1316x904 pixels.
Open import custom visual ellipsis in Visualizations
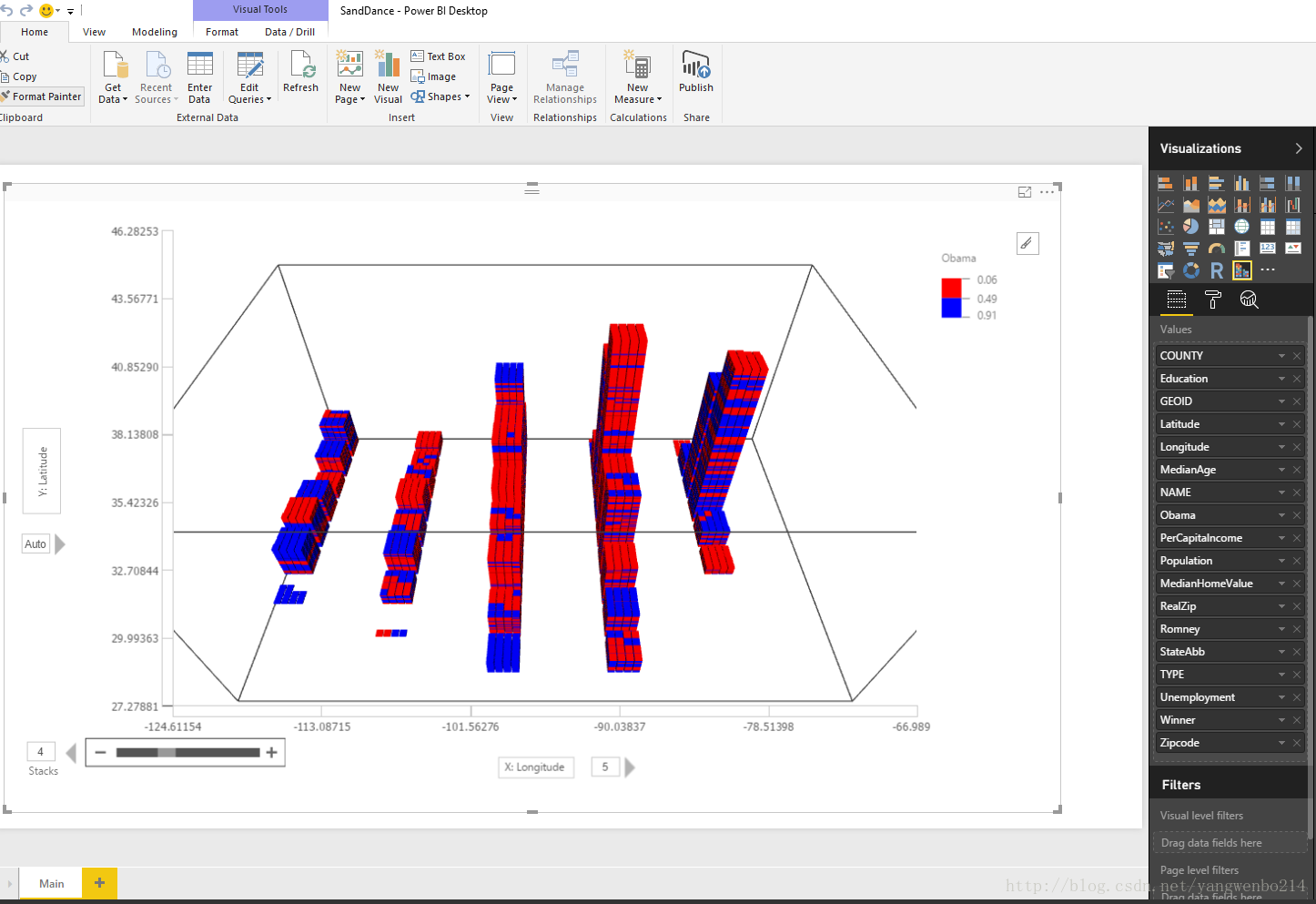click(1268, 270)
